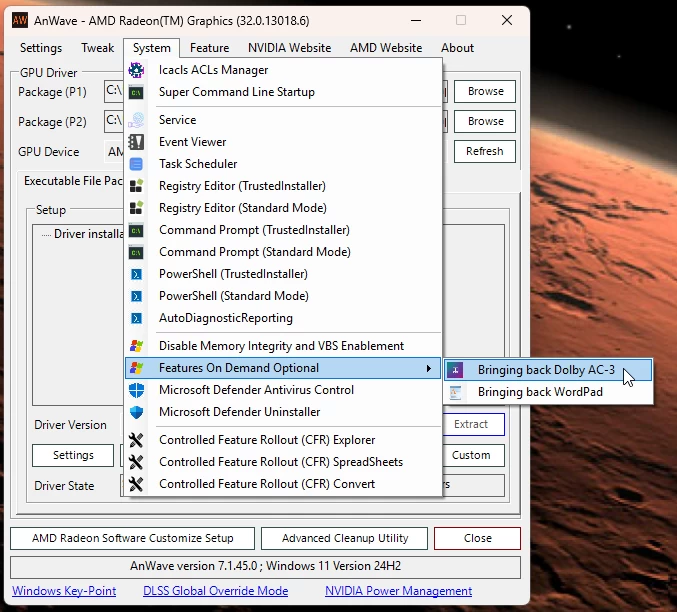Click the Advanced Cleanup Utility button
The width and height of the screenshot is (677, 612).
click(344, 538)
